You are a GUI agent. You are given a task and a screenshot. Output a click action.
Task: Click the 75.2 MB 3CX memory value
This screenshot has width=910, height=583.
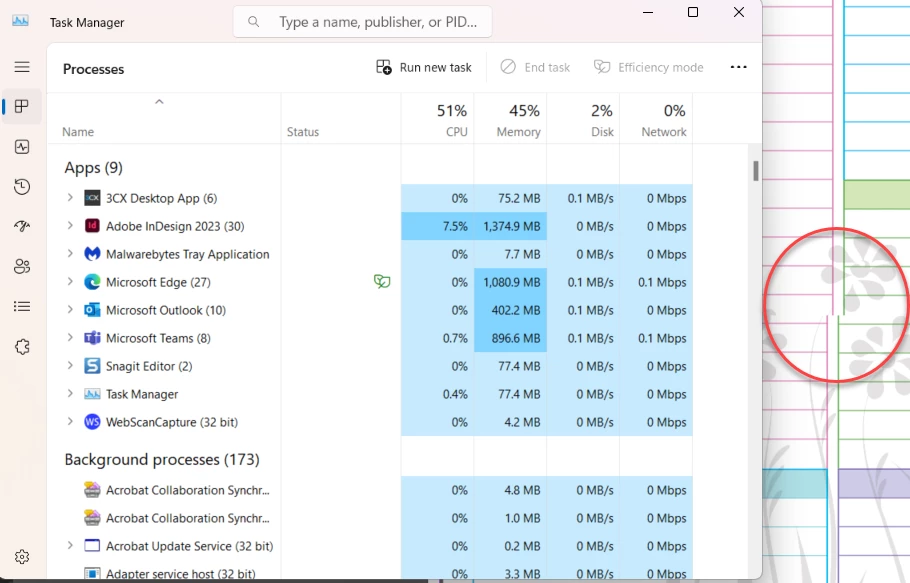(519, 198)
